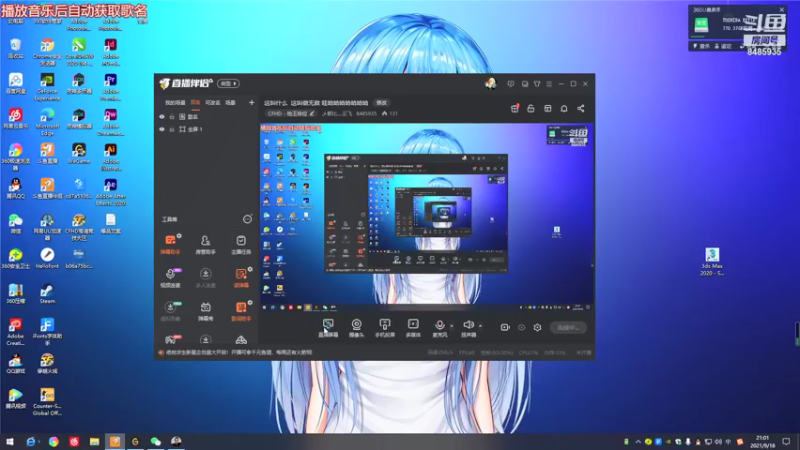Toggle lock on 全屏 1 source
This screenshot has height=450, width=800.
(172, 130)
